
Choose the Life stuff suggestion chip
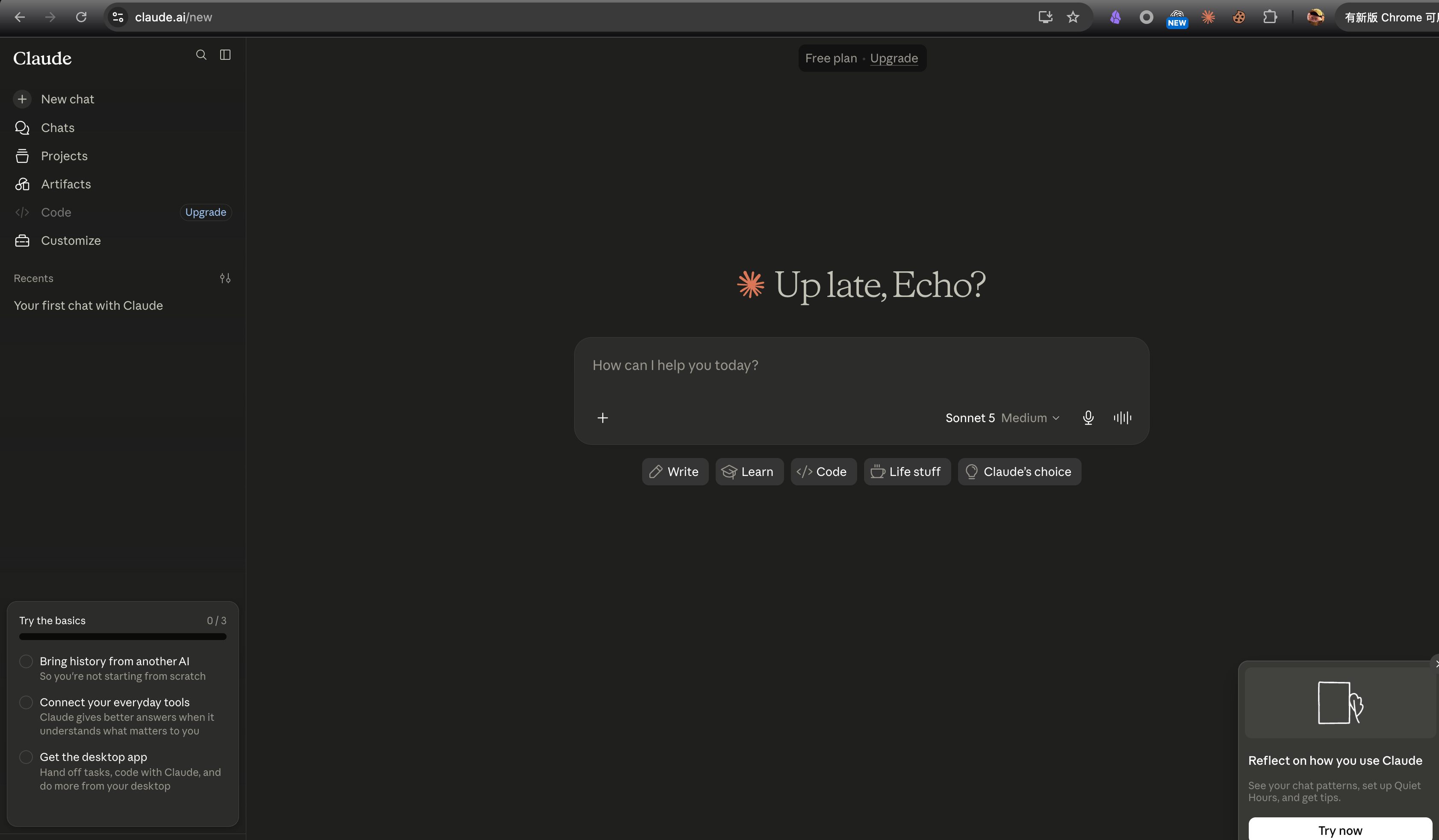pos(907,472)
